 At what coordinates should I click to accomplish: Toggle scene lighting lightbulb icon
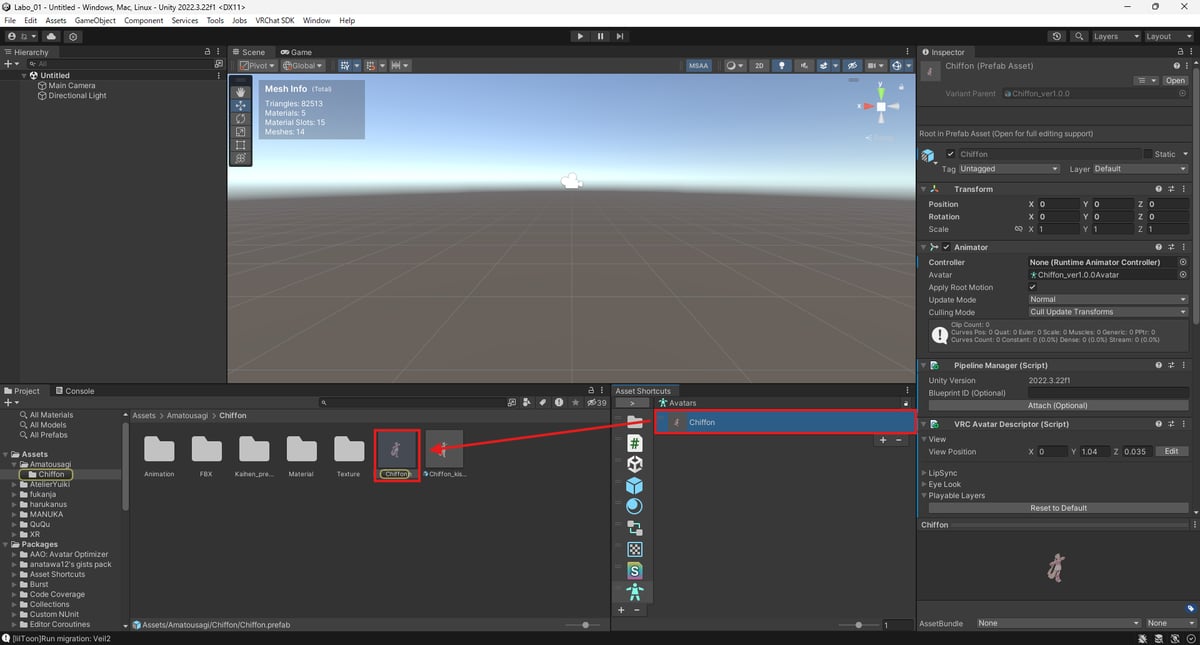coord(782,66)
